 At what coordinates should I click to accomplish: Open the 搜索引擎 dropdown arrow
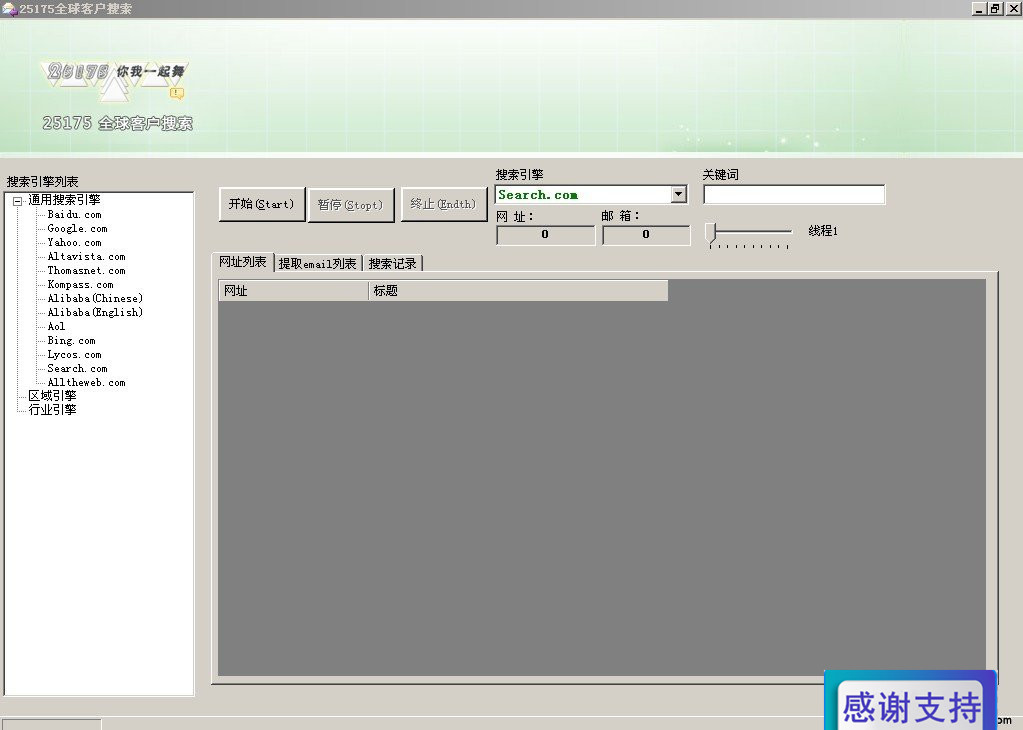coord(679,194)
